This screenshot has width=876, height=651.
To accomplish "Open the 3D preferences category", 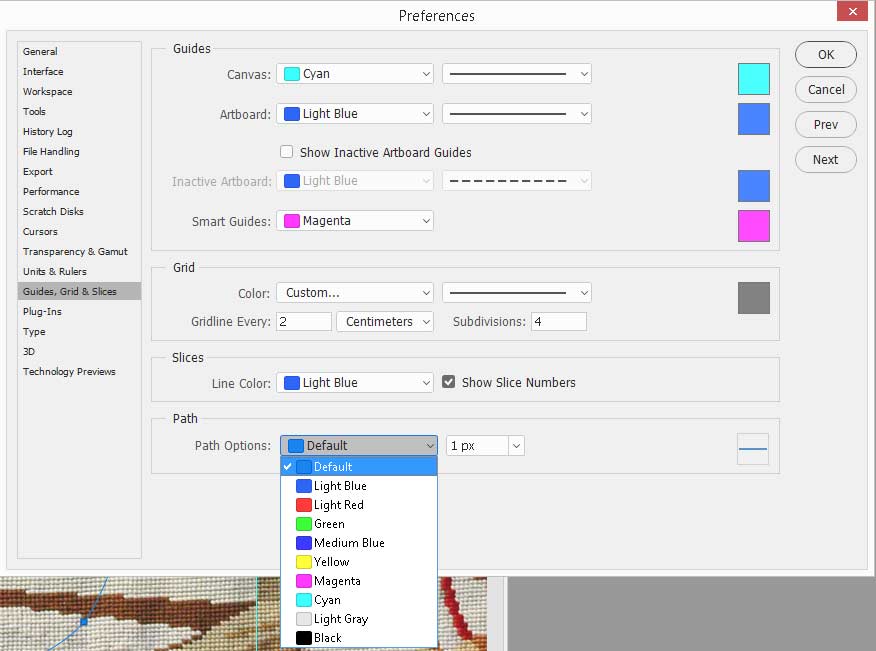I will tap(28, 351).
